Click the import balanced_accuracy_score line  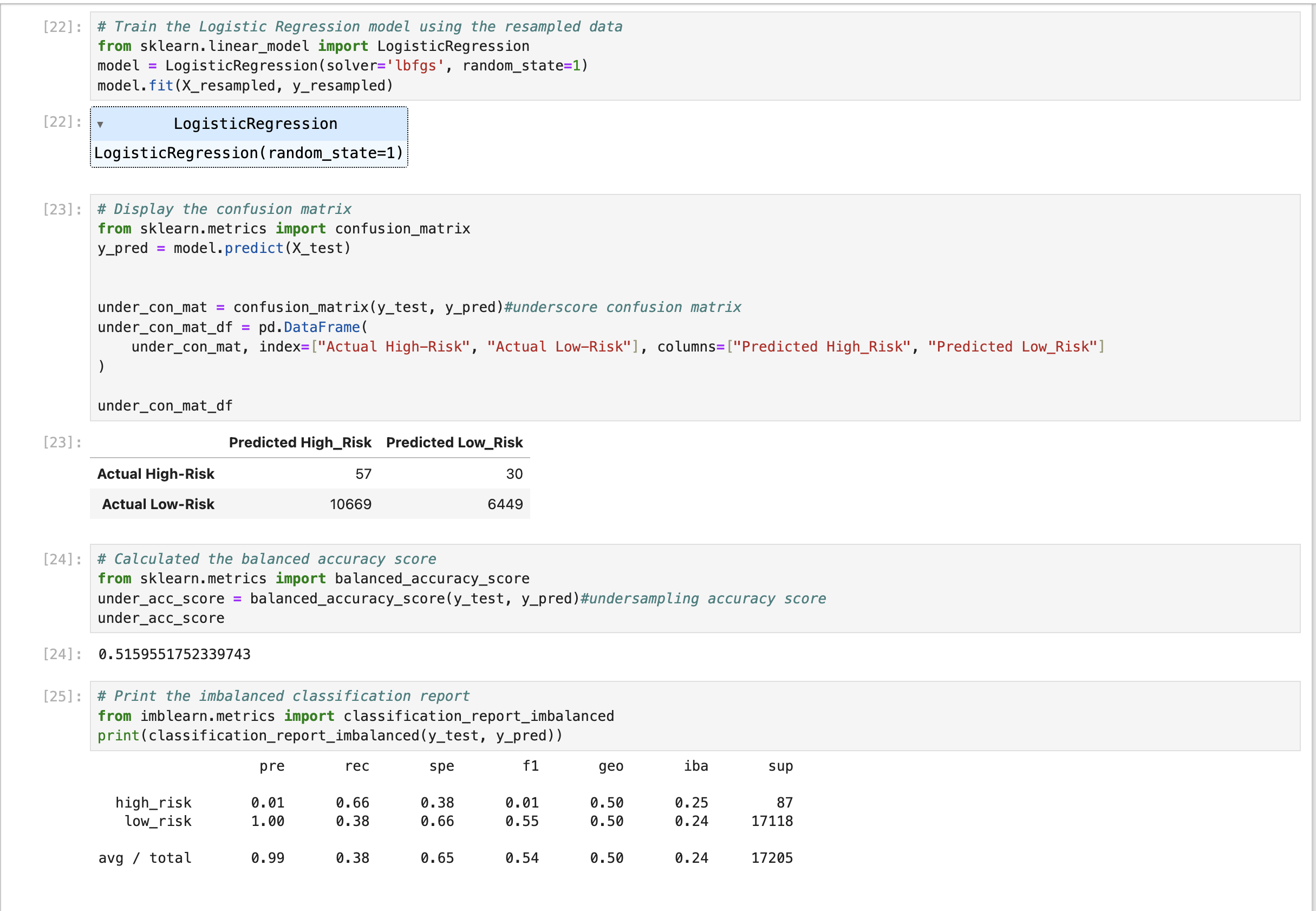314,579
